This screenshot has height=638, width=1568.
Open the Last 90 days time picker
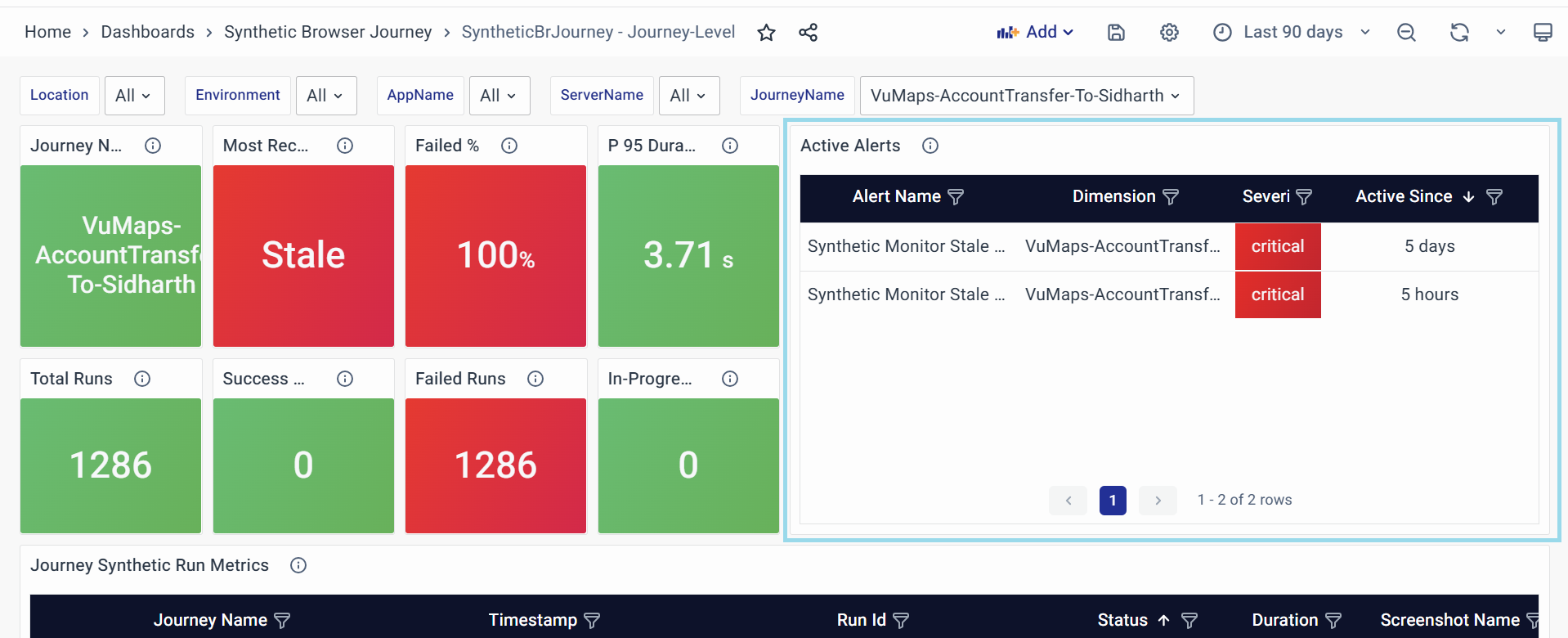[1292, 33]
